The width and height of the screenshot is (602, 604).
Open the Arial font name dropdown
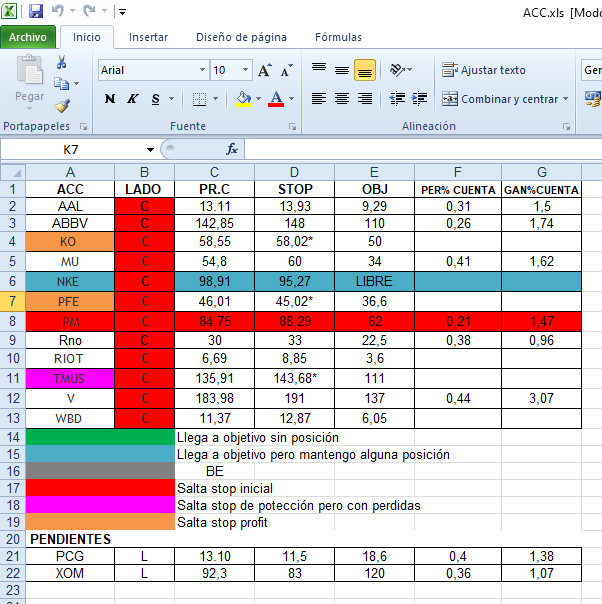point(202,70)
